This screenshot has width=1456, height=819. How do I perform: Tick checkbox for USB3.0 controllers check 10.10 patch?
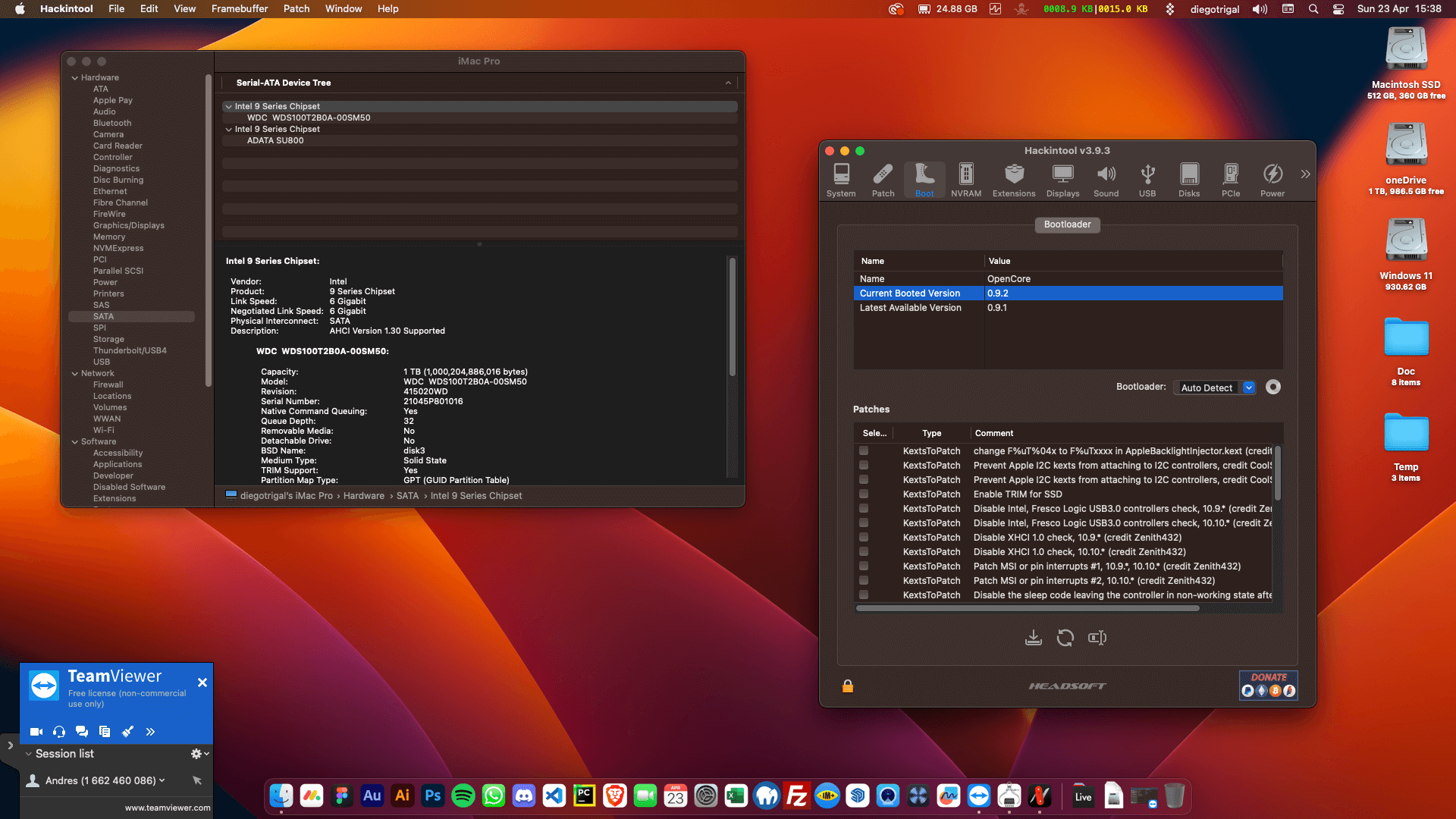pyautogui.click(x=863, y=522)
